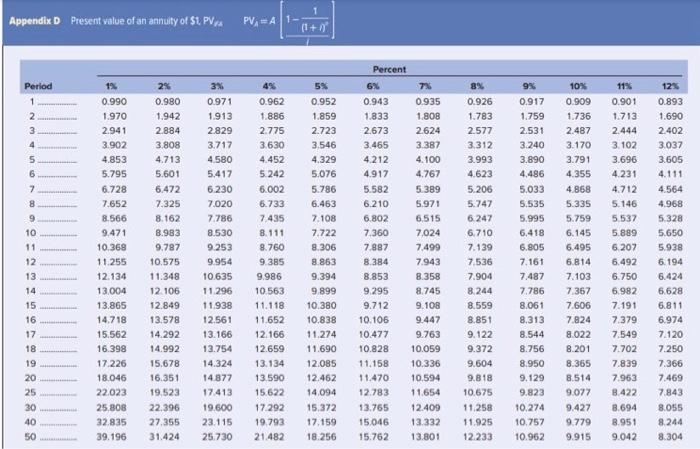Viewport: 700px width, 449px height.
Task: Click the 6% column header
Action: point(373,86)
